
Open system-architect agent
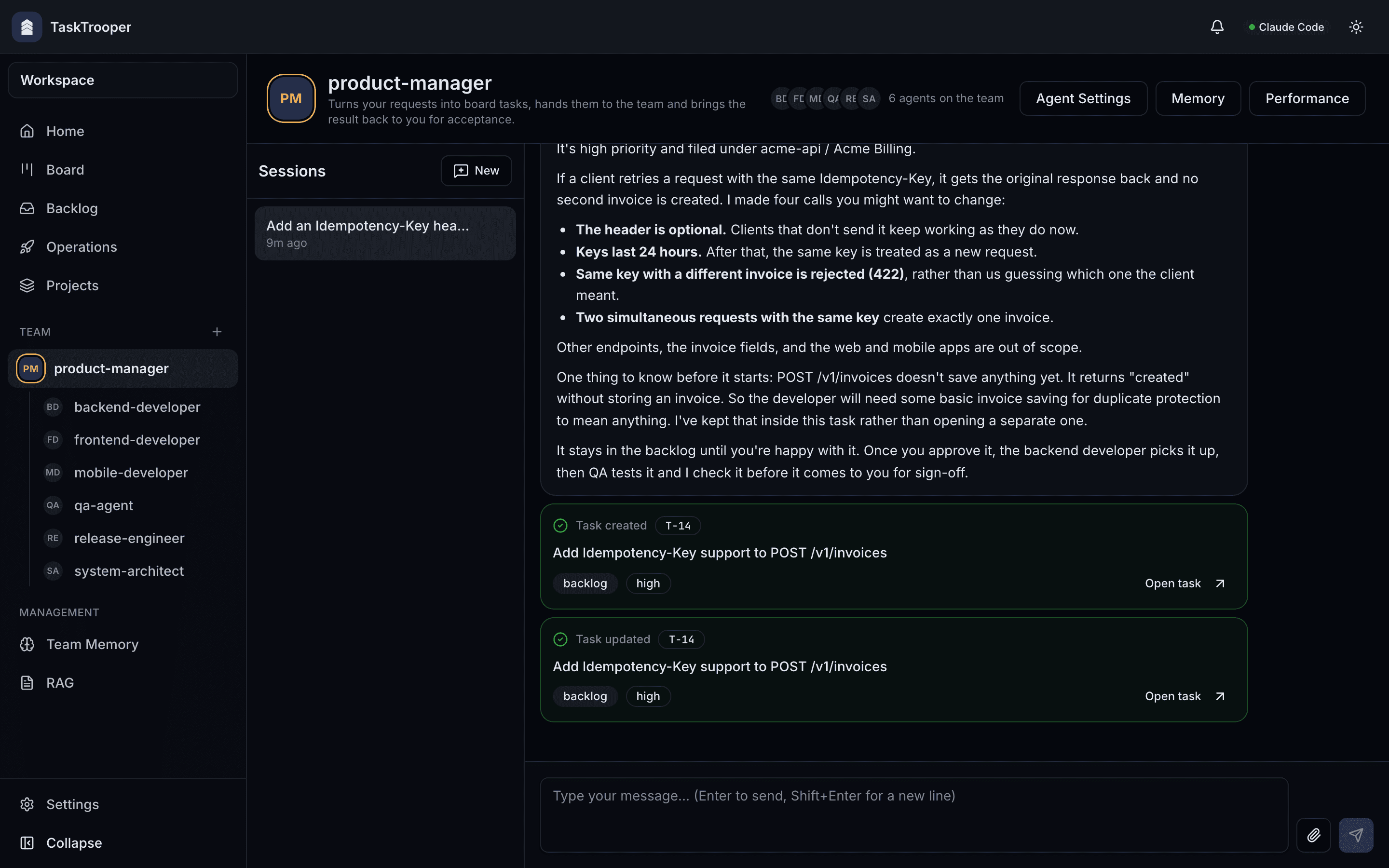point(136,570)
